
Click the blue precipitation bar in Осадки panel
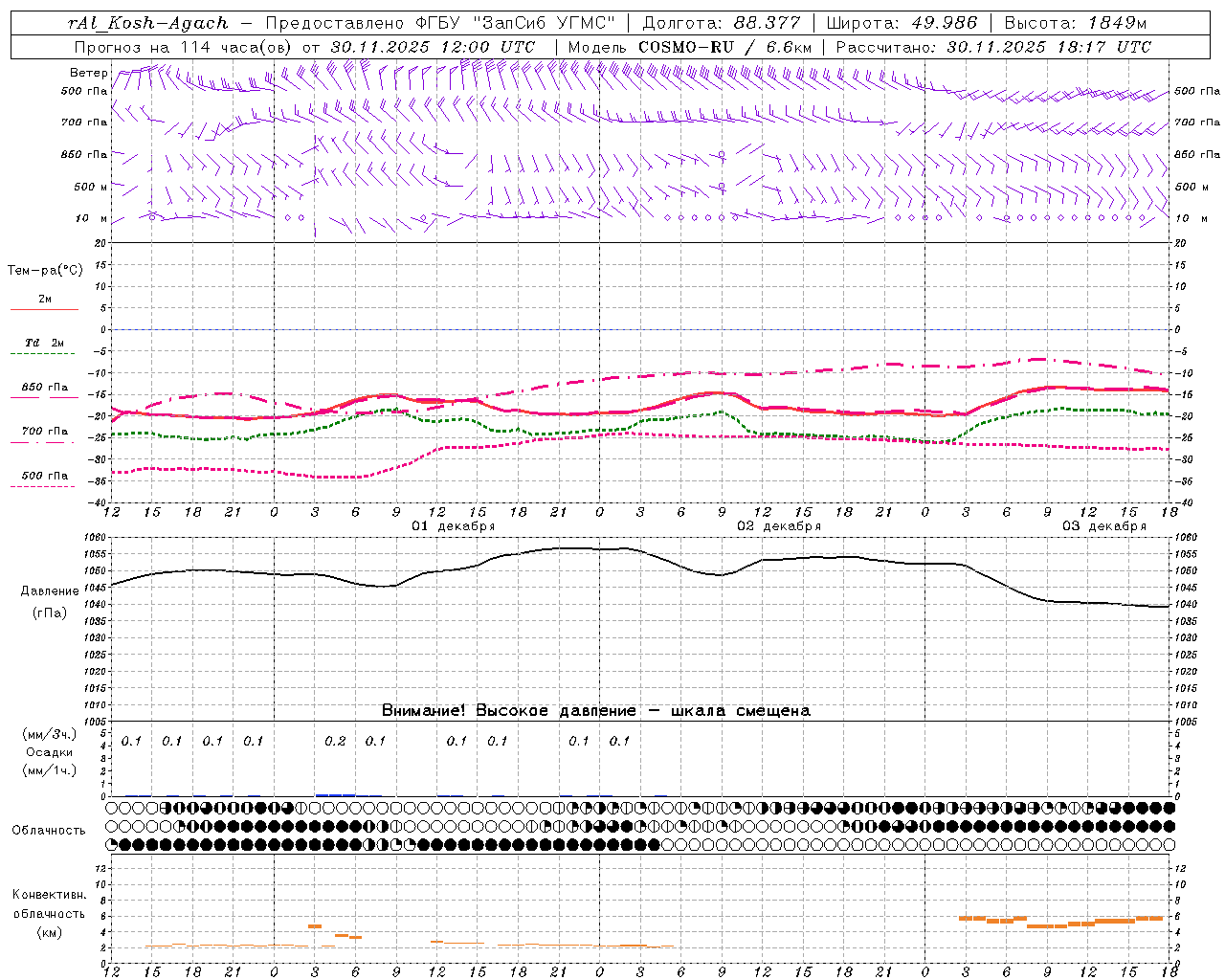[335, 794]
